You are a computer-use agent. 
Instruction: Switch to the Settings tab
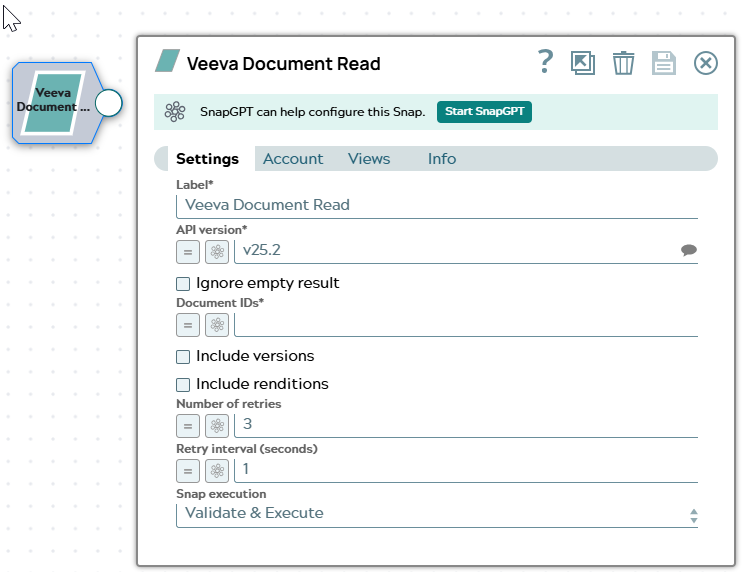(207, 159)
